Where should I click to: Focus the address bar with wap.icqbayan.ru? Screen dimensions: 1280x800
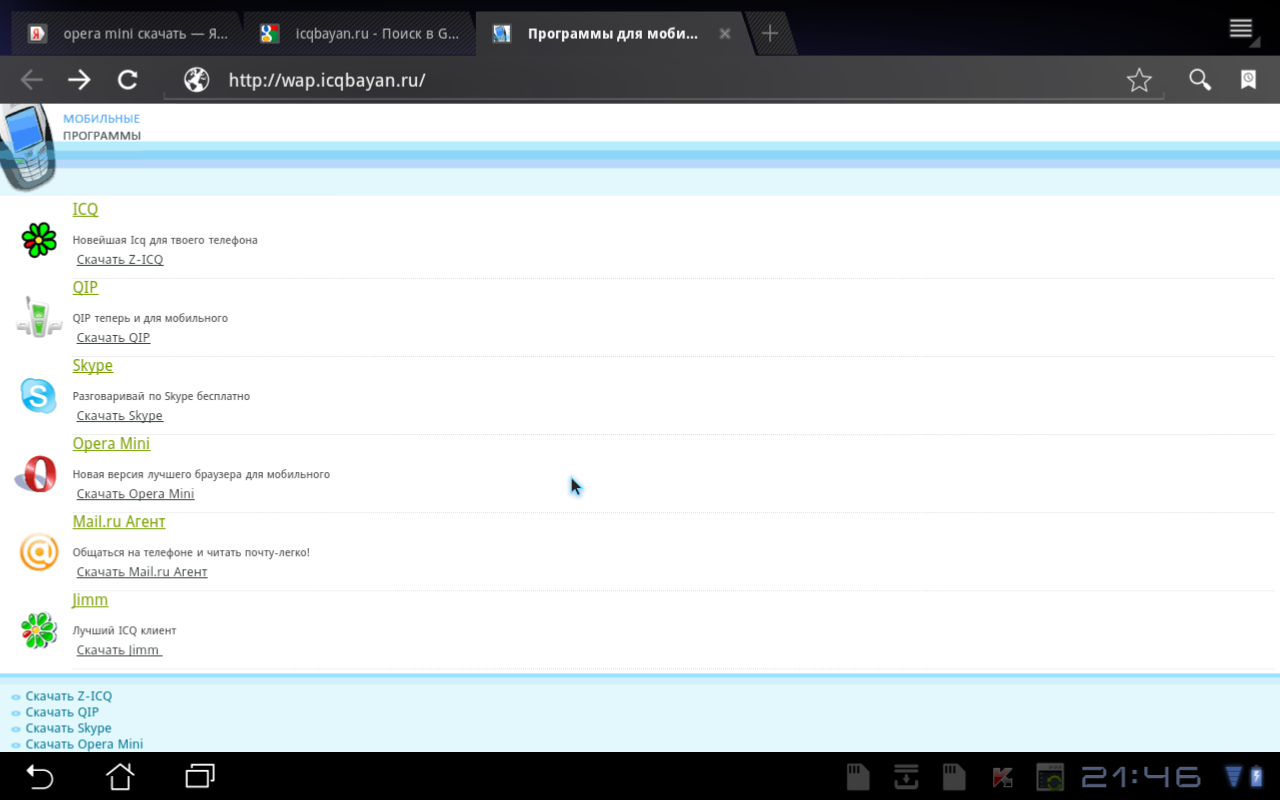tap(664, 80)
